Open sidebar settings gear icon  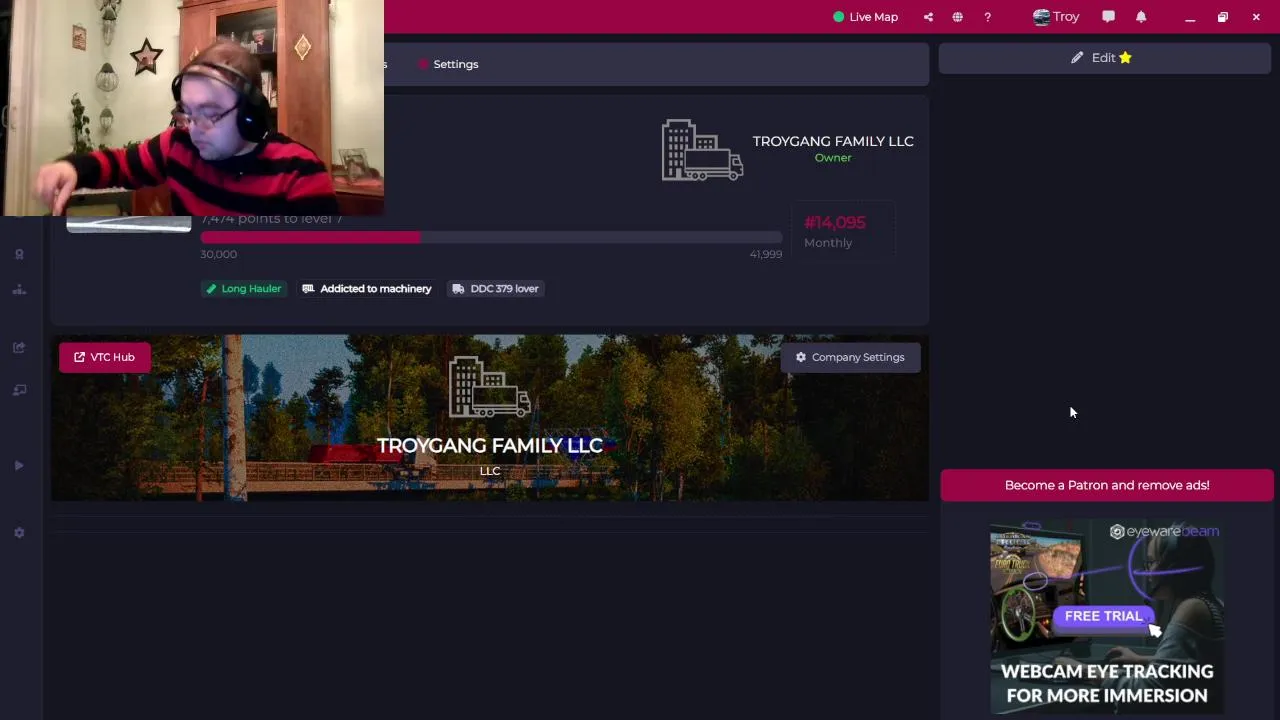point(19,533)
